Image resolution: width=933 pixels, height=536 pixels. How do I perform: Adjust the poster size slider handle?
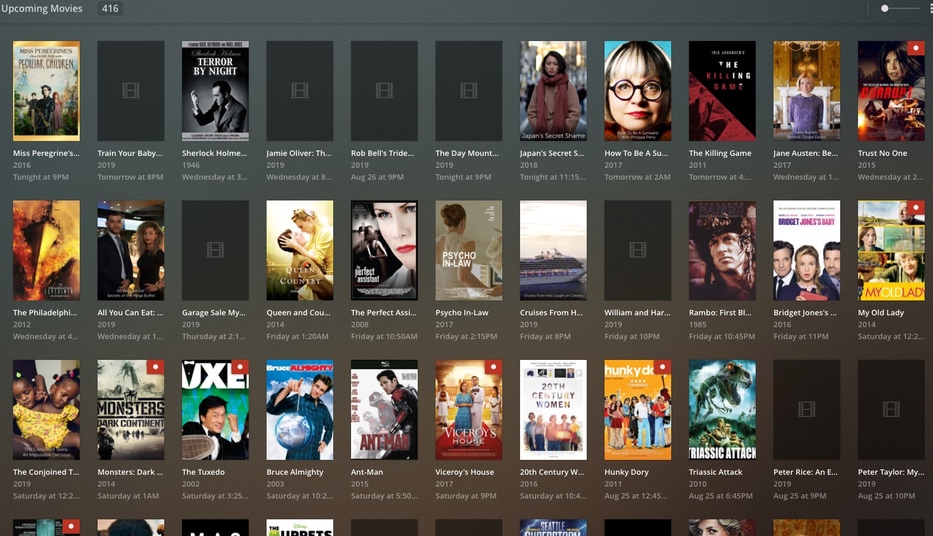(x=885, y=8)
